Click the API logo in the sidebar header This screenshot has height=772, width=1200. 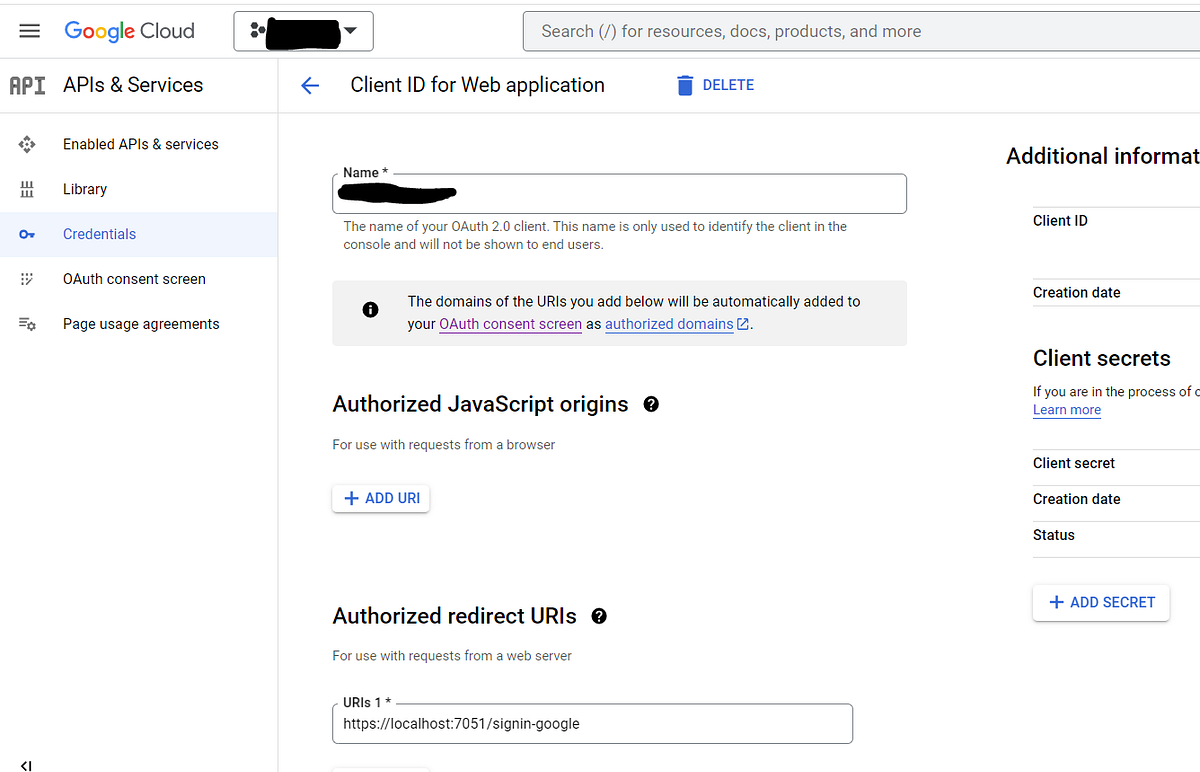(27, 85)
